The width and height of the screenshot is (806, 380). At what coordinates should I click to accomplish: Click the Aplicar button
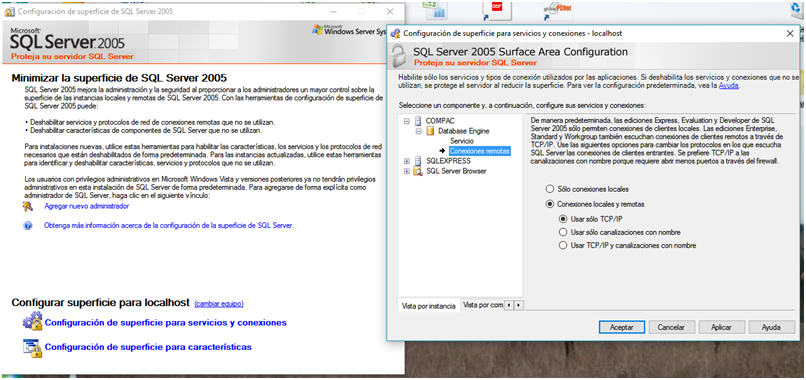[x=721, y=327]
